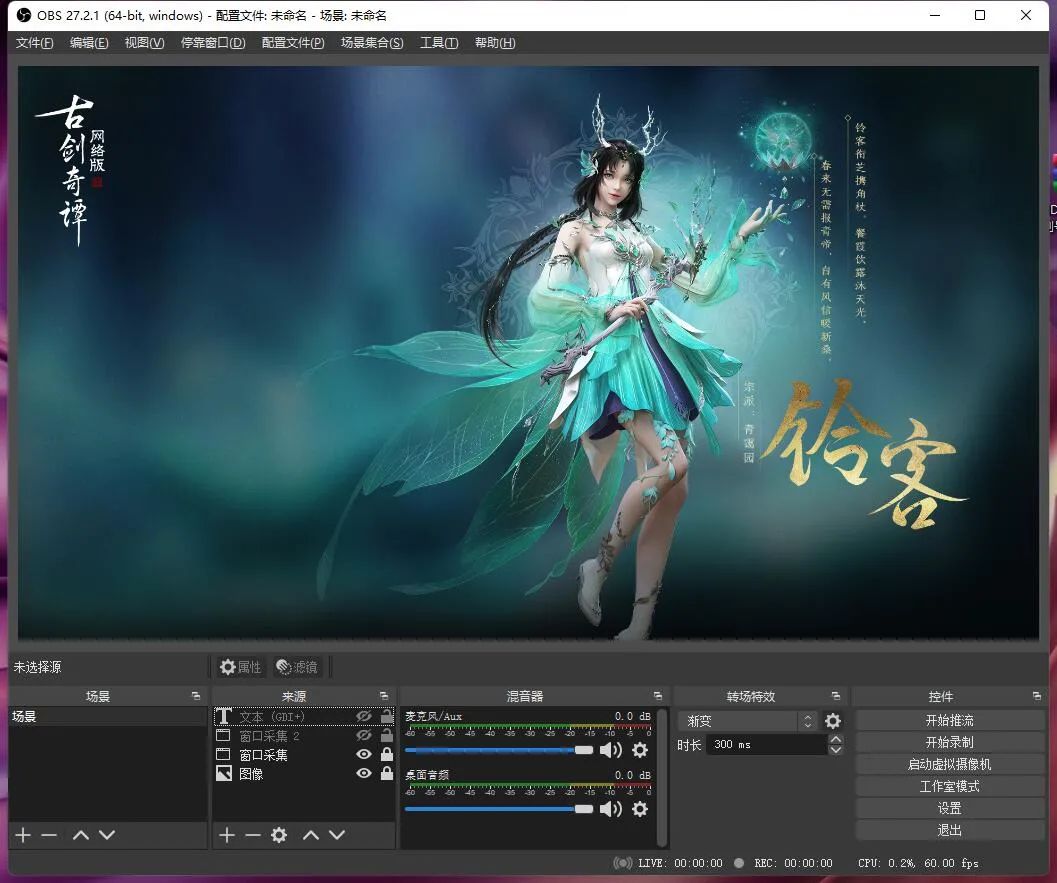Add a new scene with plus icon
The image size is (1057, 883).
coord(23,835)
